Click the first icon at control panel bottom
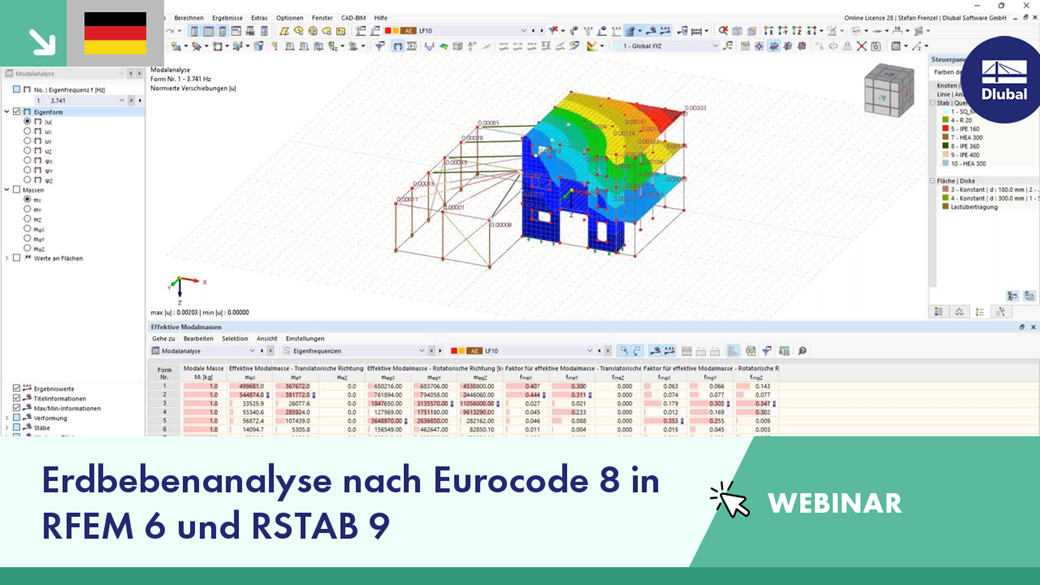This screenshot has width=1040, height=585. 938,312
